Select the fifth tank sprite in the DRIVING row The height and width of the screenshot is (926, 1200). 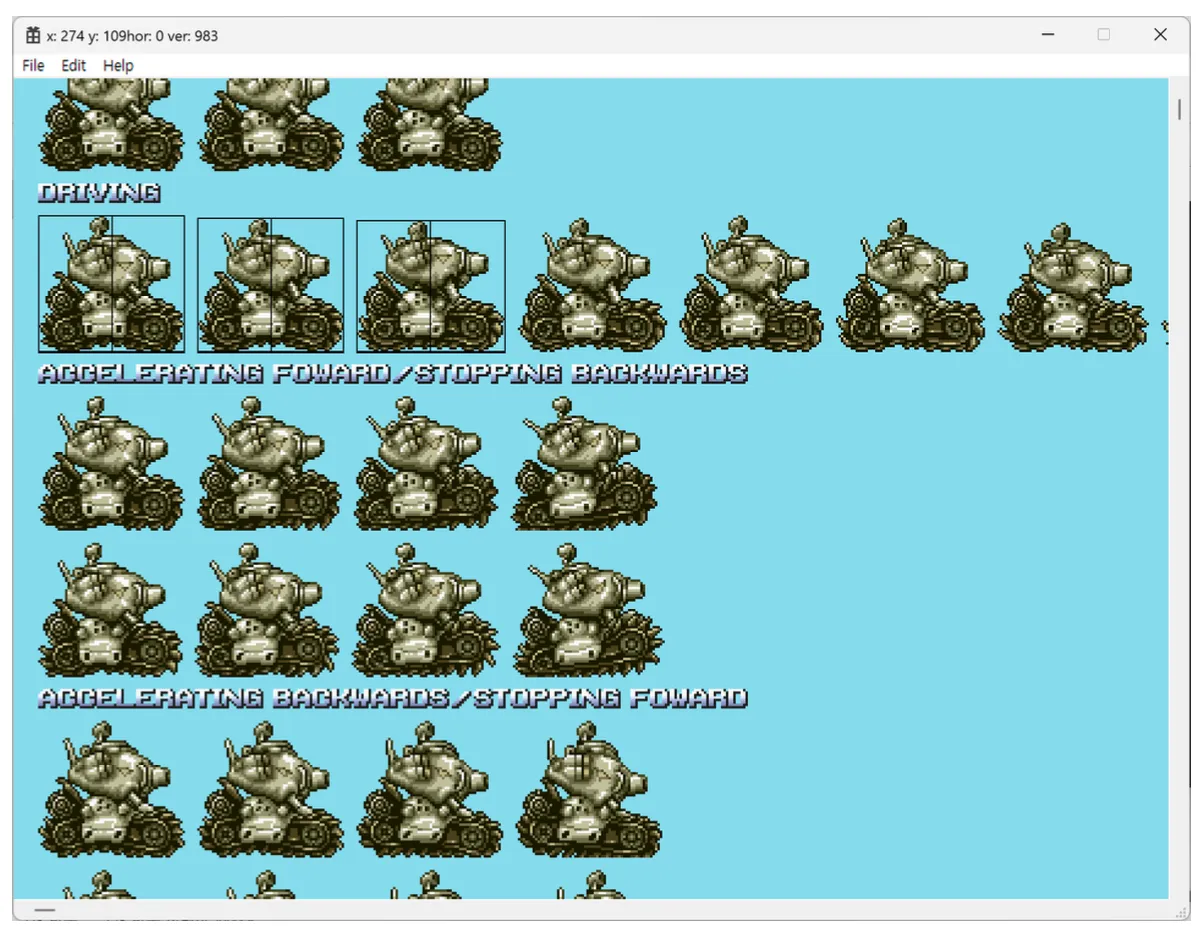tap(752, 283)
